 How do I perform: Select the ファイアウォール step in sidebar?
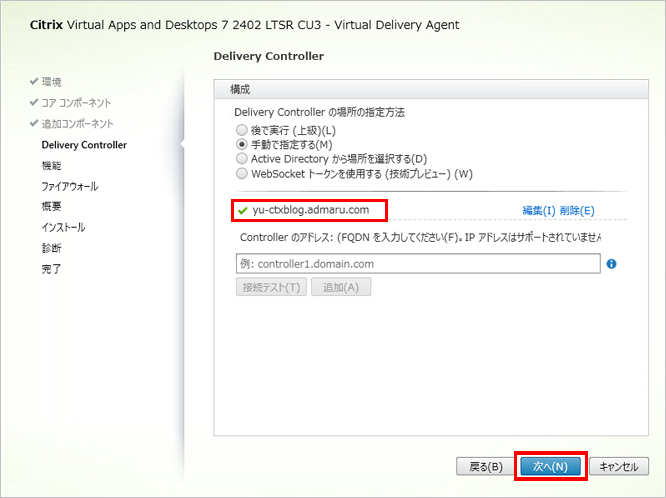[69, 186]
